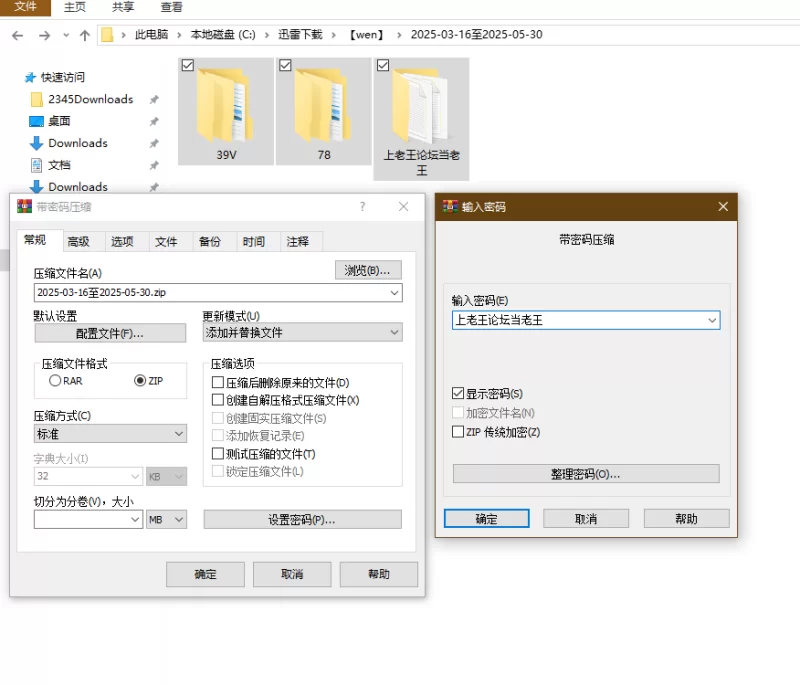Uncheck 显示密码 checkbox
Image resolution: width=800 pixels, height=685 pixels.
click(458, 394)
